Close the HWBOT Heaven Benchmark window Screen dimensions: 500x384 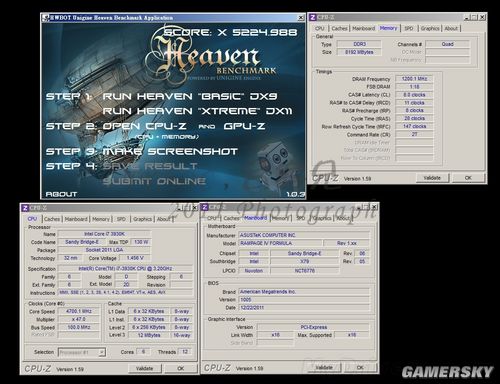[x=301, y=18]
